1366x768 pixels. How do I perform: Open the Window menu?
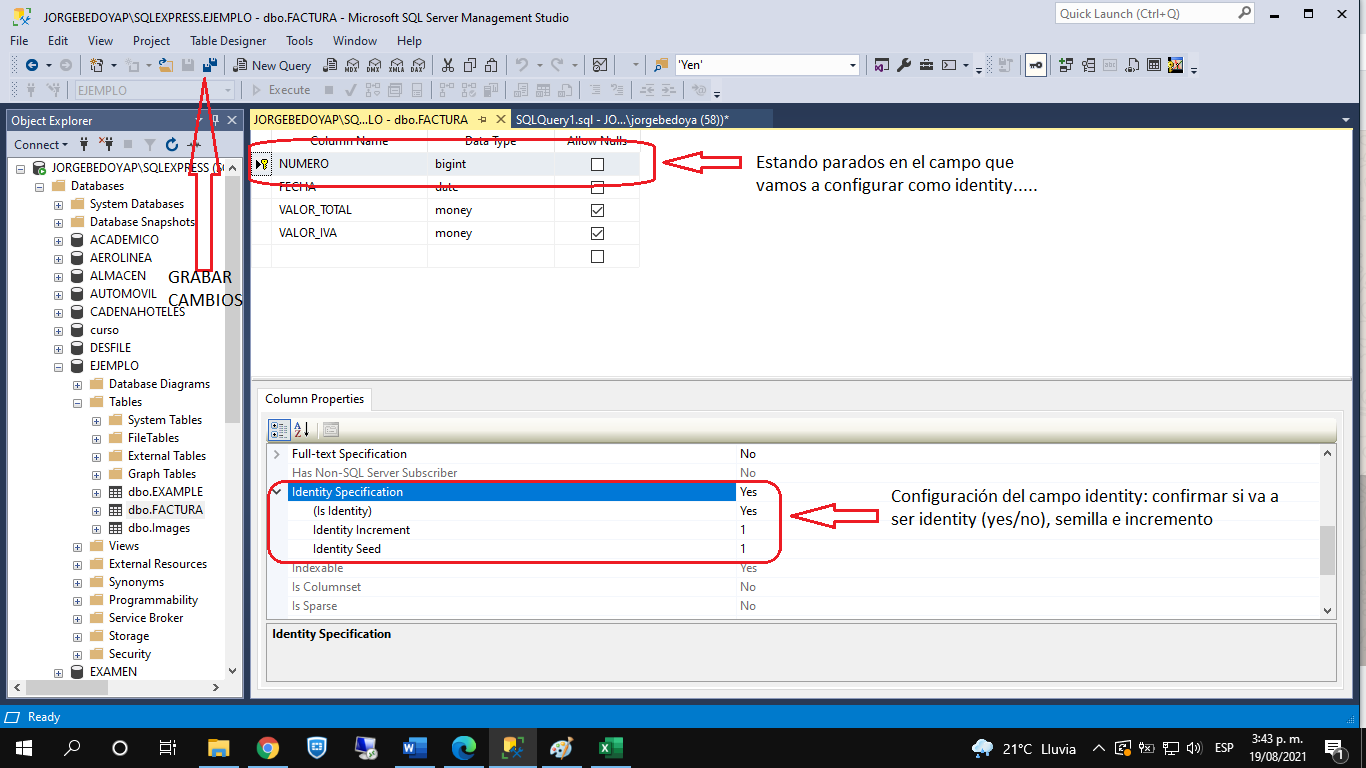(x=355, y=41)
